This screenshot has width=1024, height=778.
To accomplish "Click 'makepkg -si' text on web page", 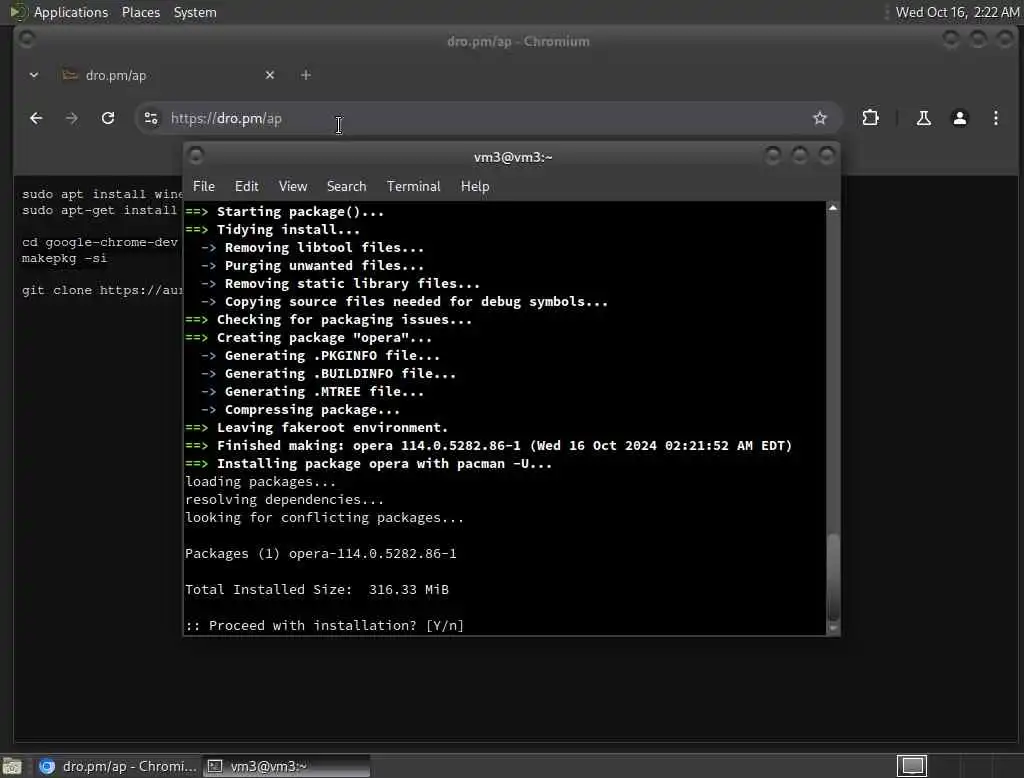I will pyautogui.click(x=64, y=258).
